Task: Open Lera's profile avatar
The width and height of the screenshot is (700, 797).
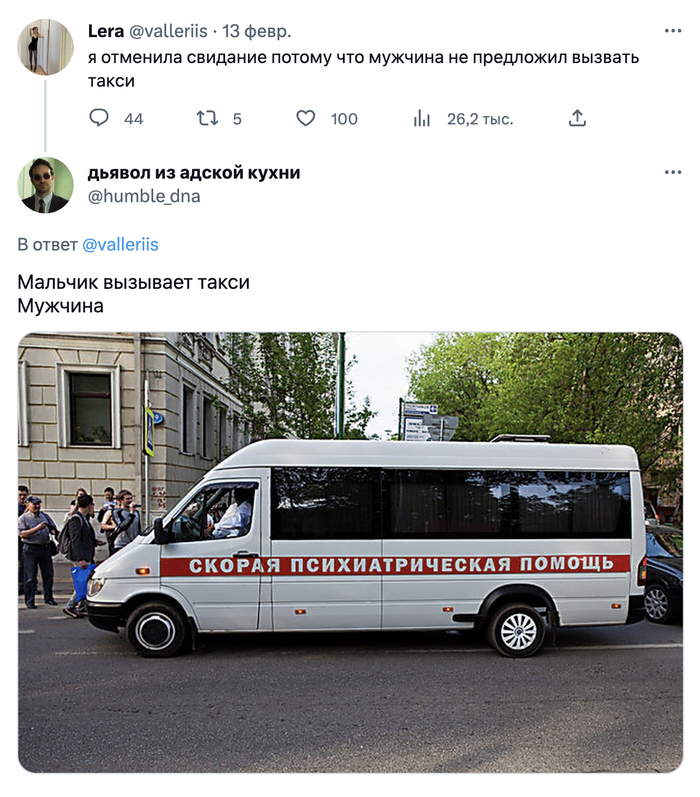Action: [45, 47]
